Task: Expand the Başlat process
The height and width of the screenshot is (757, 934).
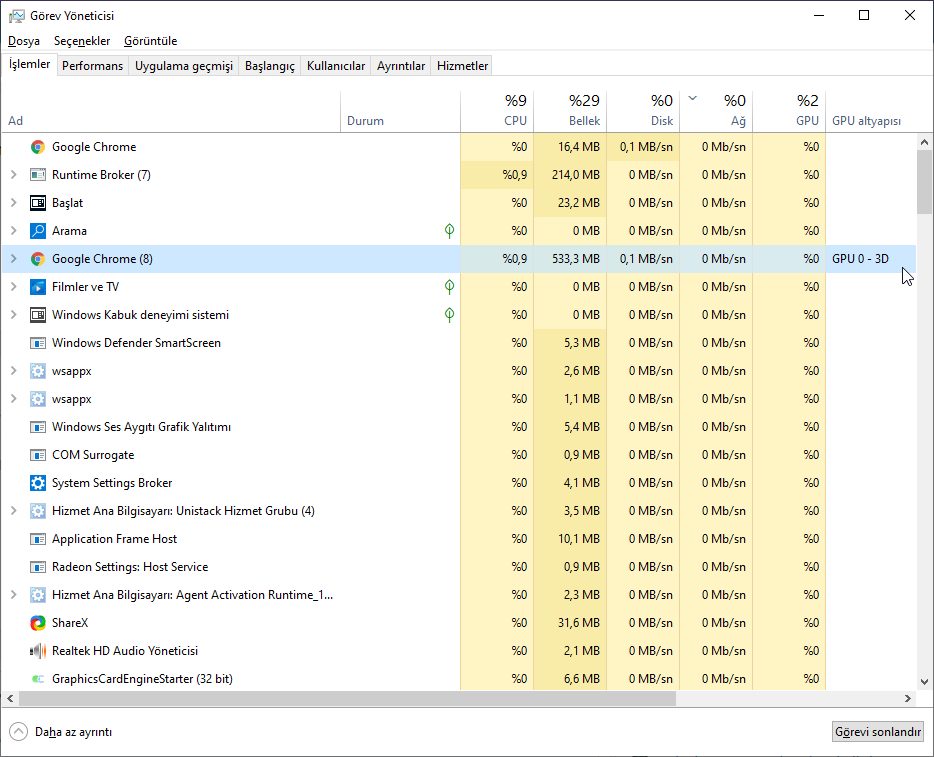Action: (14, 203)
